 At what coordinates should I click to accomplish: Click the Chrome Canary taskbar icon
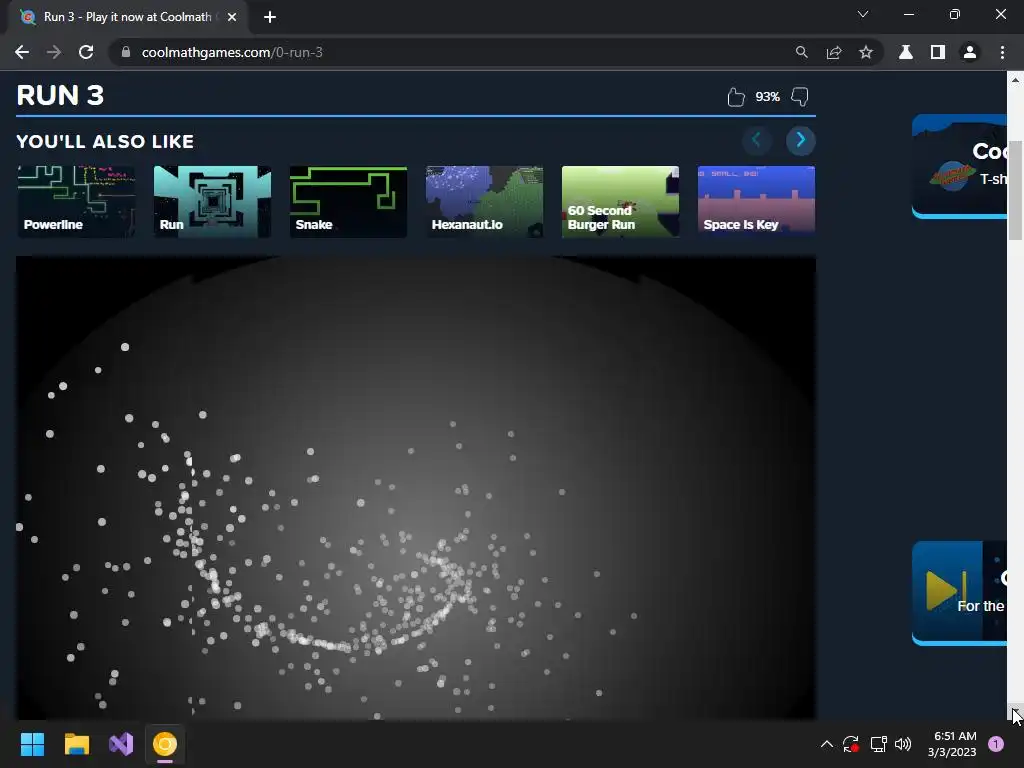tap(165, 744)
